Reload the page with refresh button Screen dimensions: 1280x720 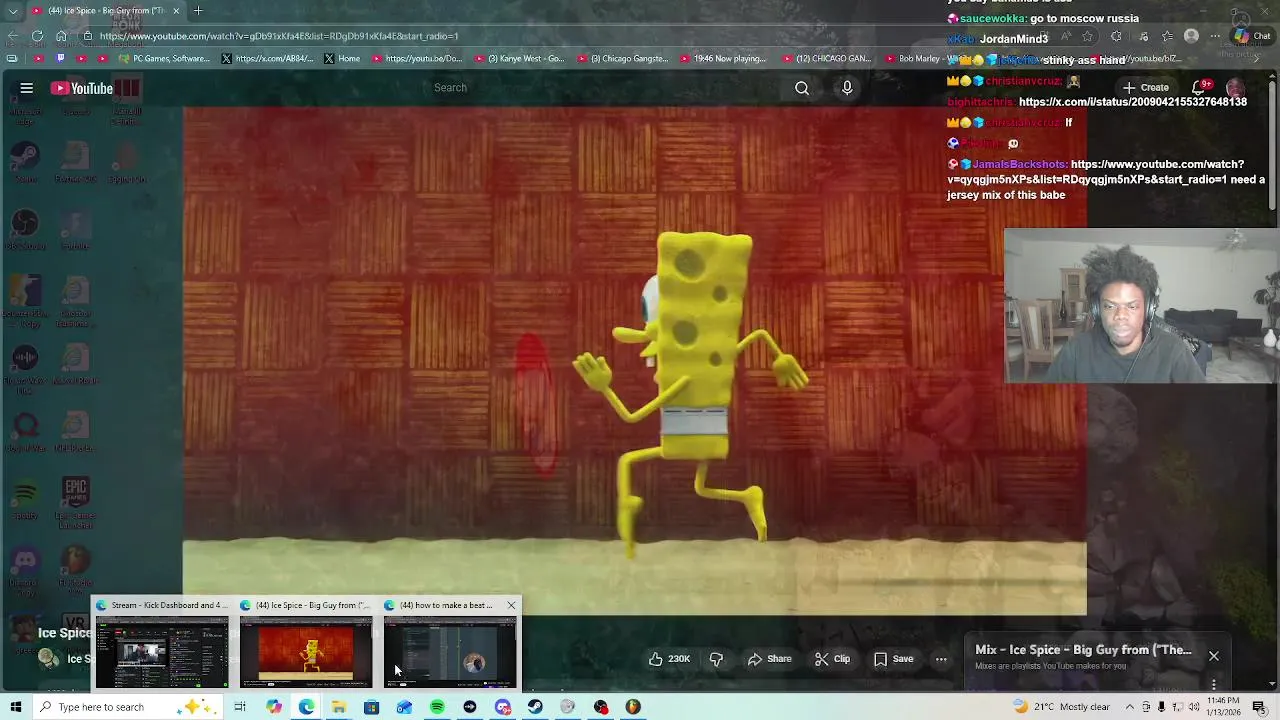[x=37, y=36]
